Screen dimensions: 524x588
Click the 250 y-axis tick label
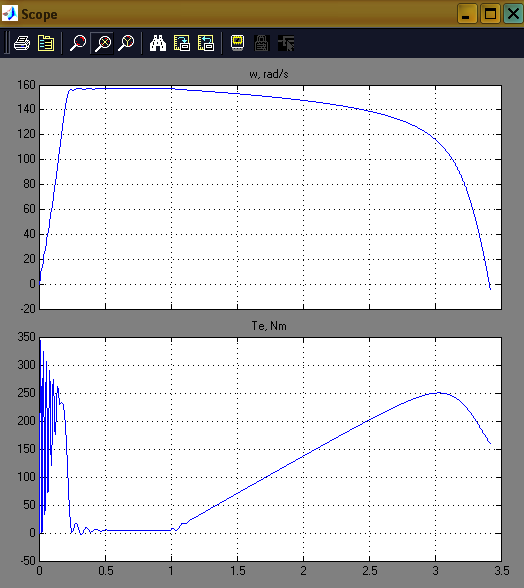click(x=26, y=393)
